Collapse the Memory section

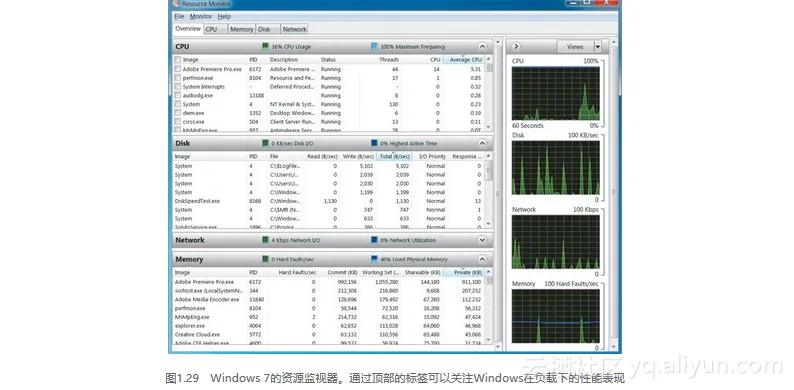[x=482, y=259]
